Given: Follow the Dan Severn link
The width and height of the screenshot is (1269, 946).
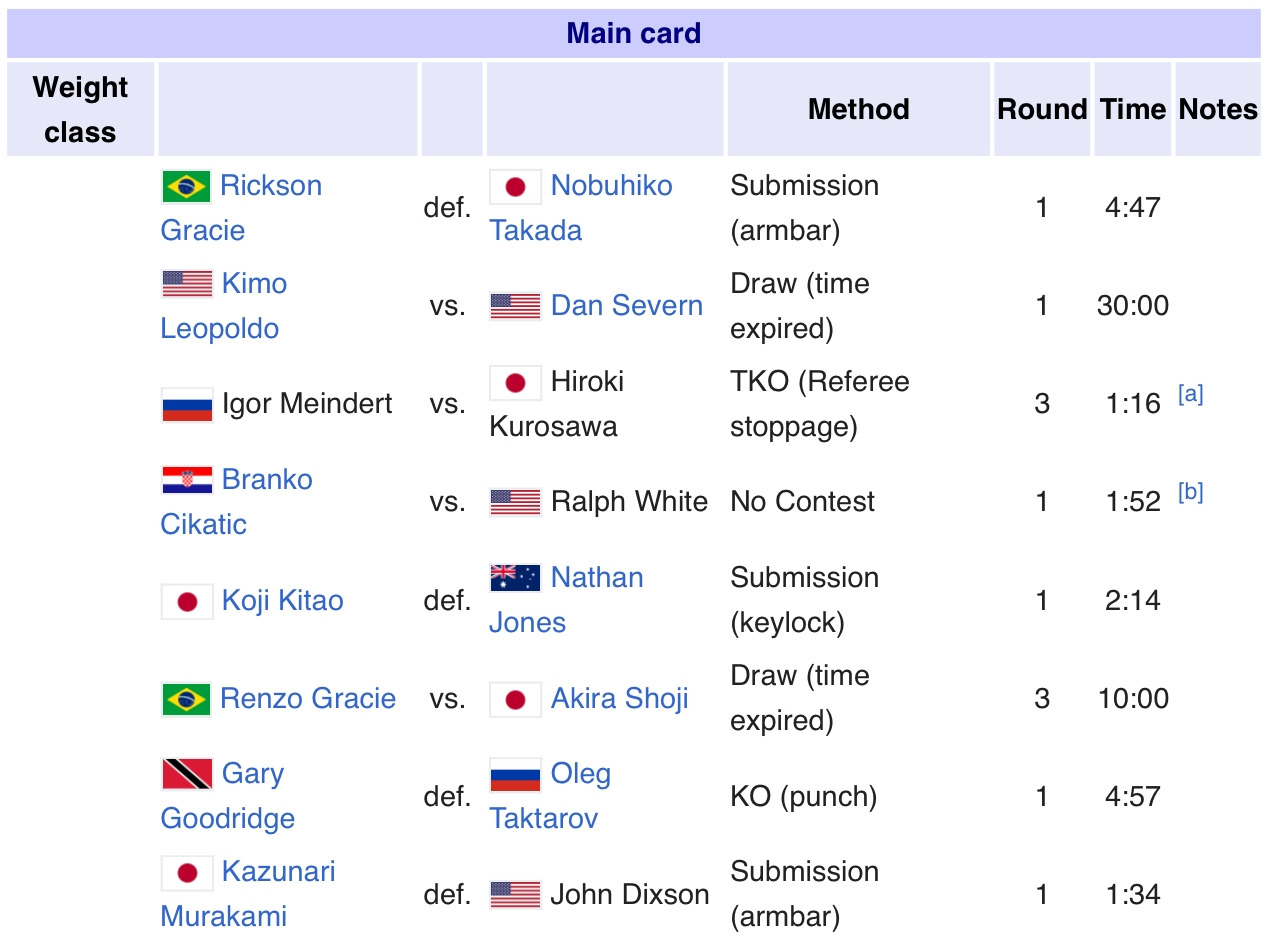Looking at the screenshot, I should 626,306.
